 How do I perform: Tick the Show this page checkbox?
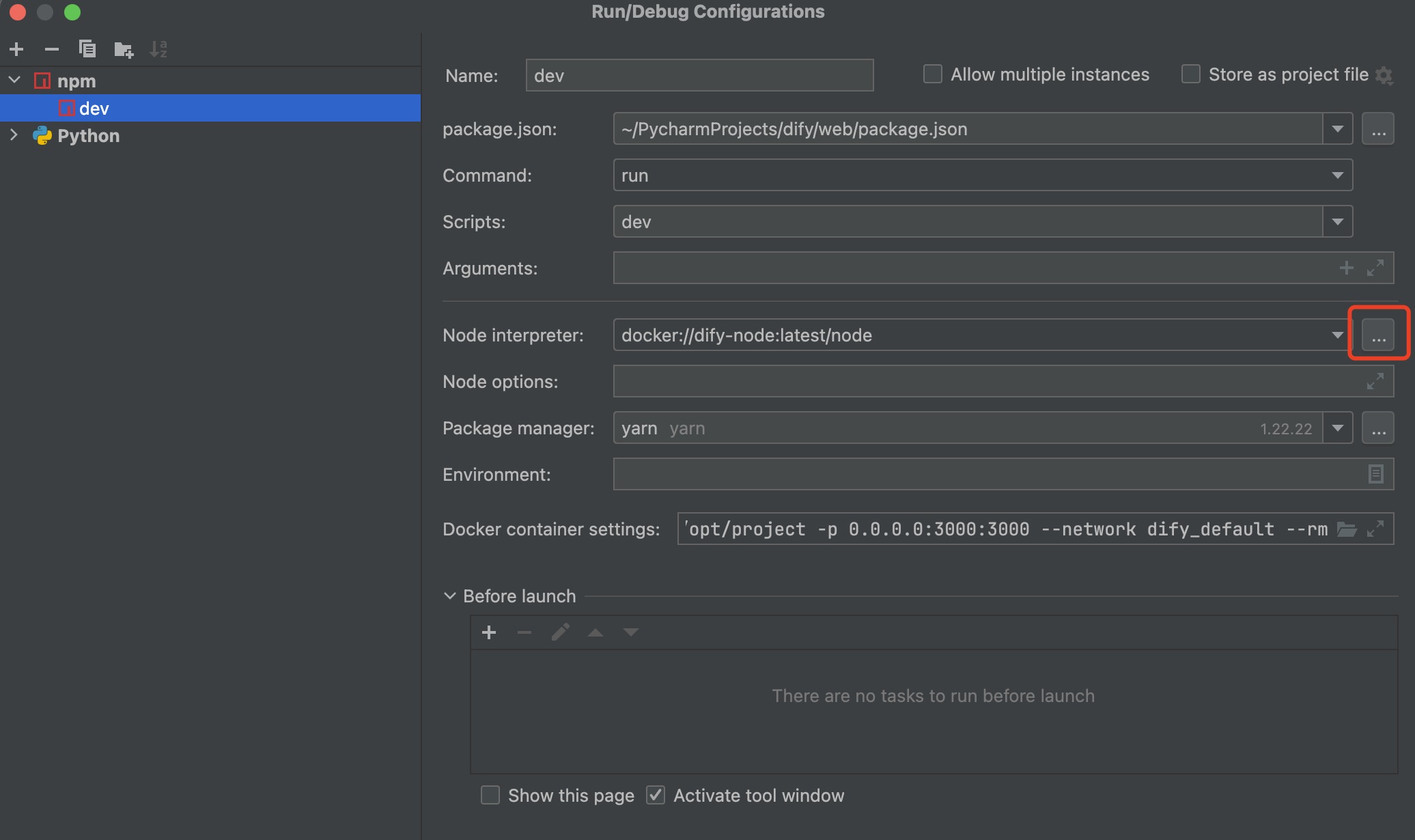(490, 795)
